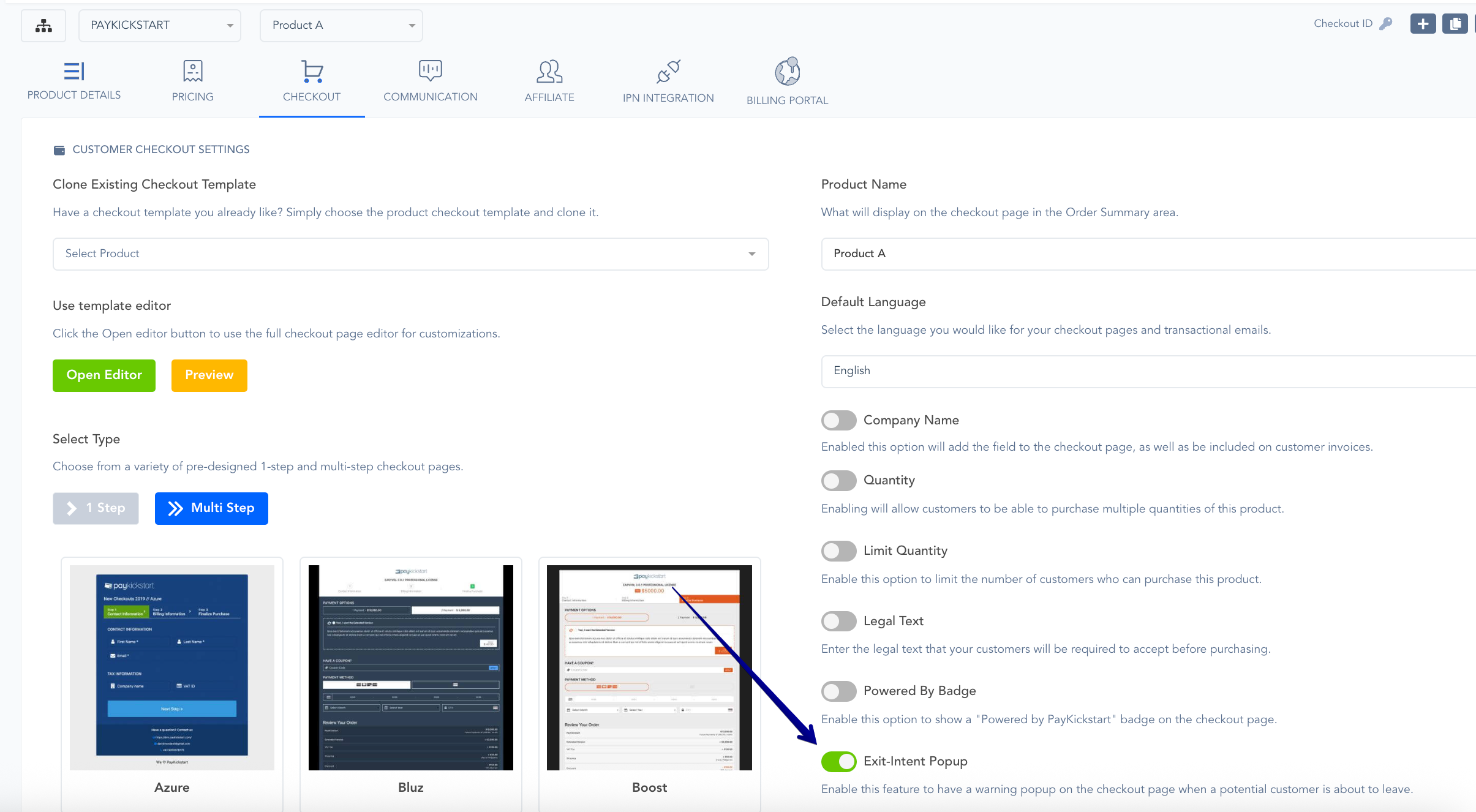
Task: Select the Bluz checkout template thumbnail
Action: [x=410, y=667]
